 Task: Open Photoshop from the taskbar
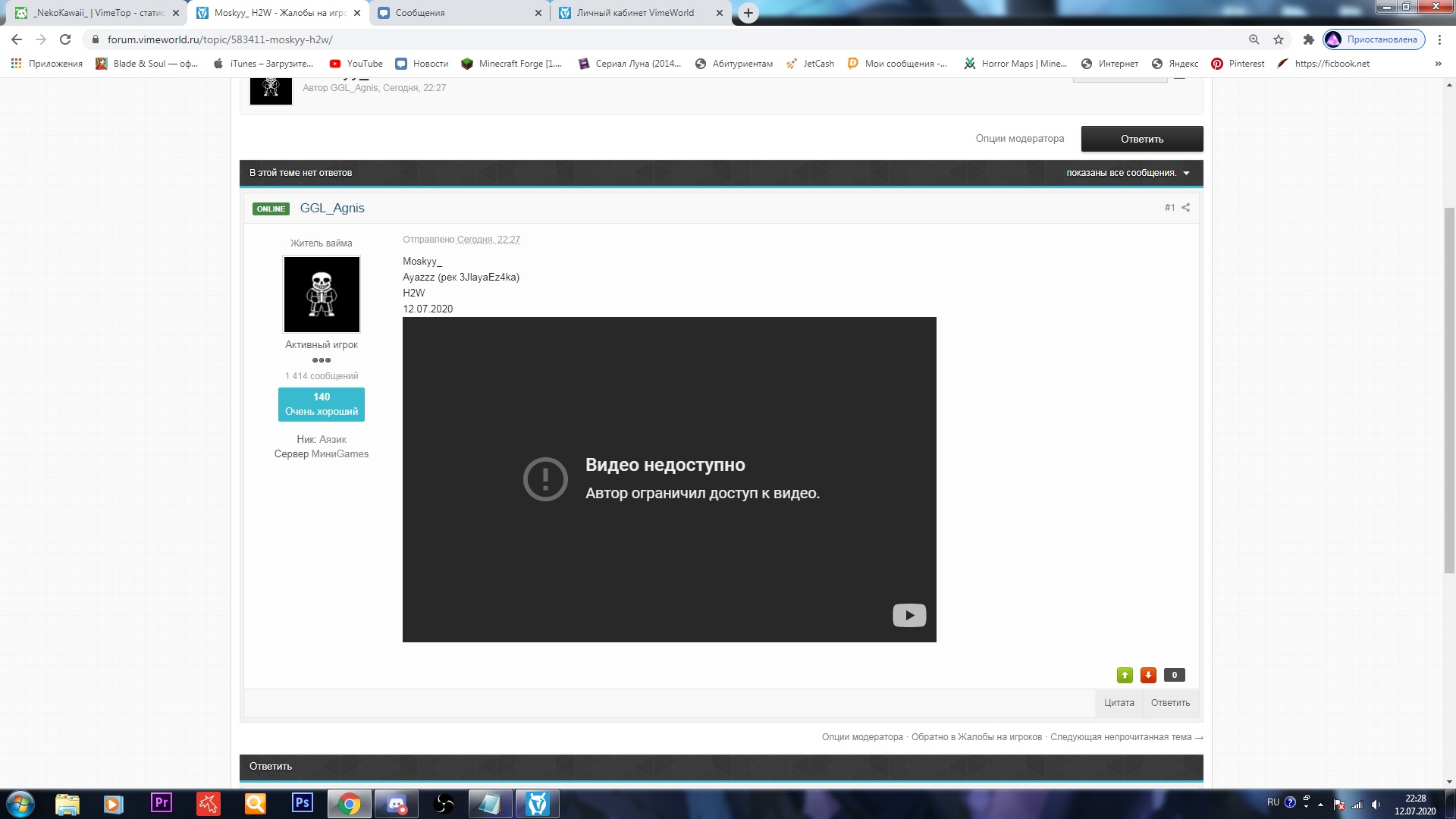(302, 804)
